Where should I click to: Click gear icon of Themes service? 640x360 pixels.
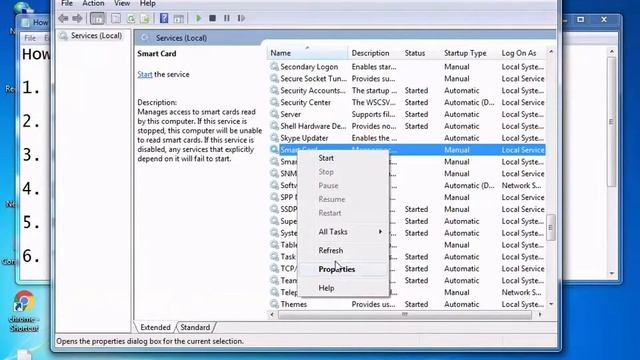274,304
